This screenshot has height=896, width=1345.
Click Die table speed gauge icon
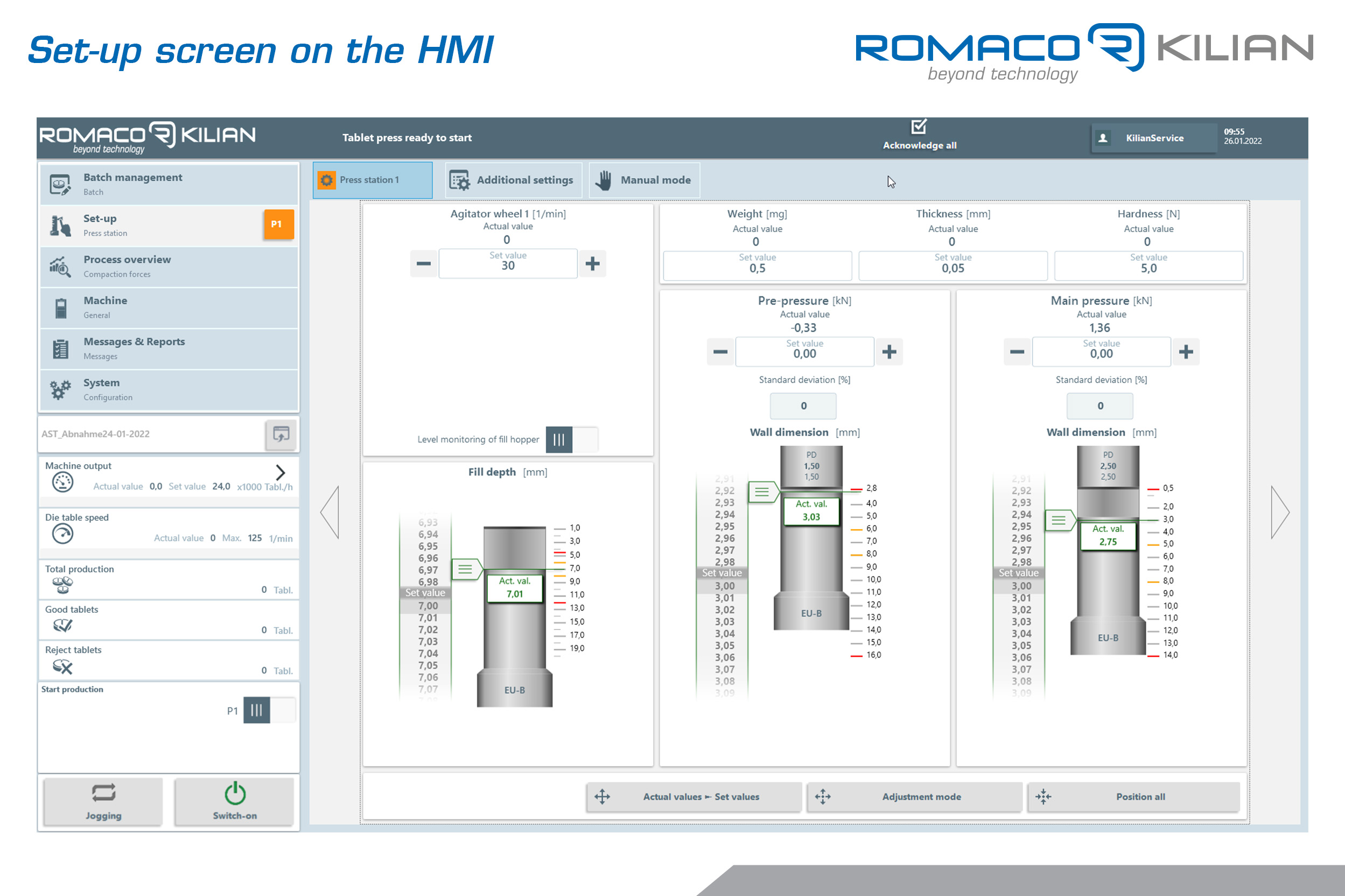(x=62, y=534)
